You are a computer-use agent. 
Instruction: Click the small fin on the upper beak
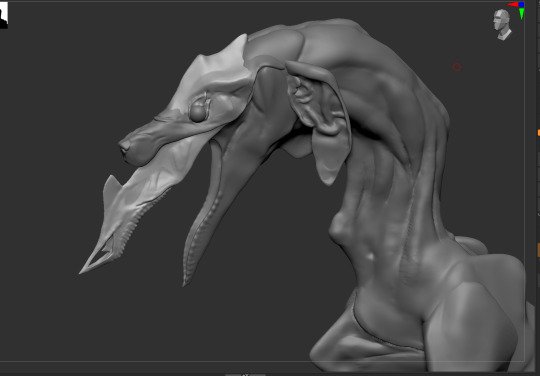tap(111, 189)
